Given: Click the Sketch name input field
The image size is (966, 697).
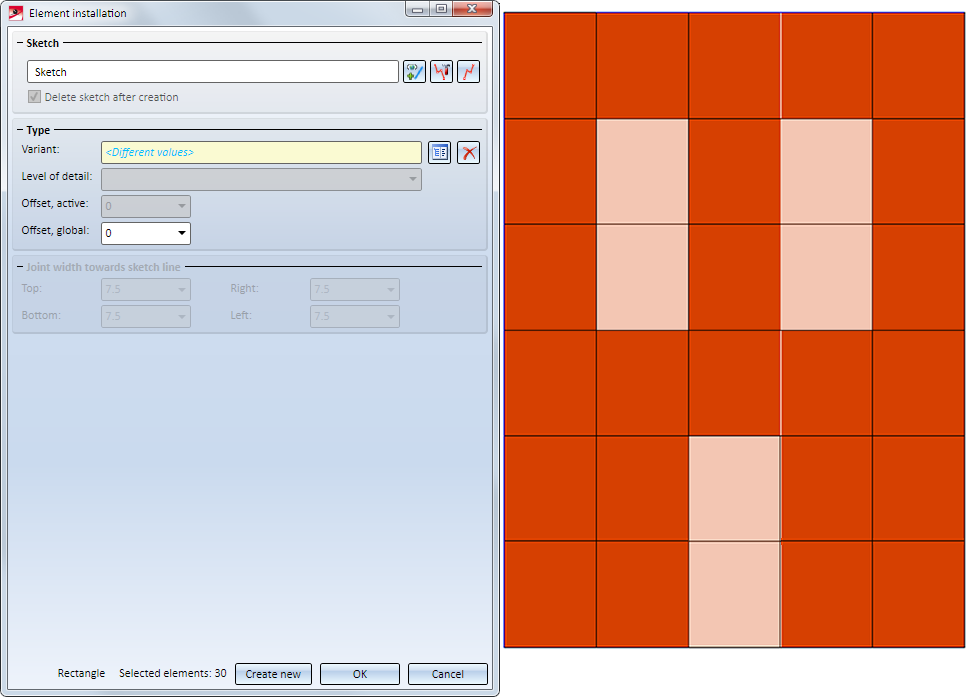Looking at the screenshot, I should click(213, 71).
